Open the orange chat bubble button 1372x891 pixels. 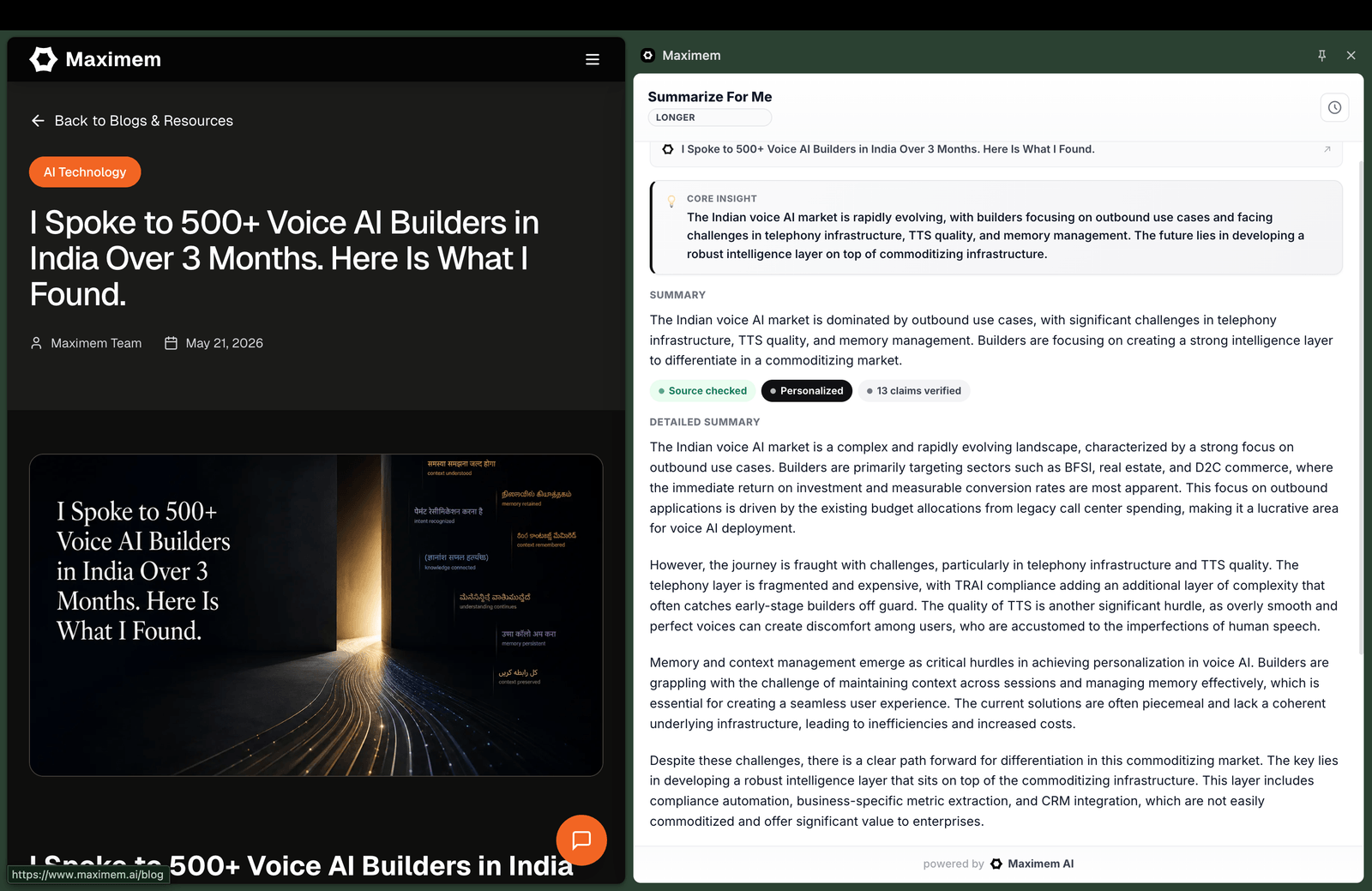point(581,840)
